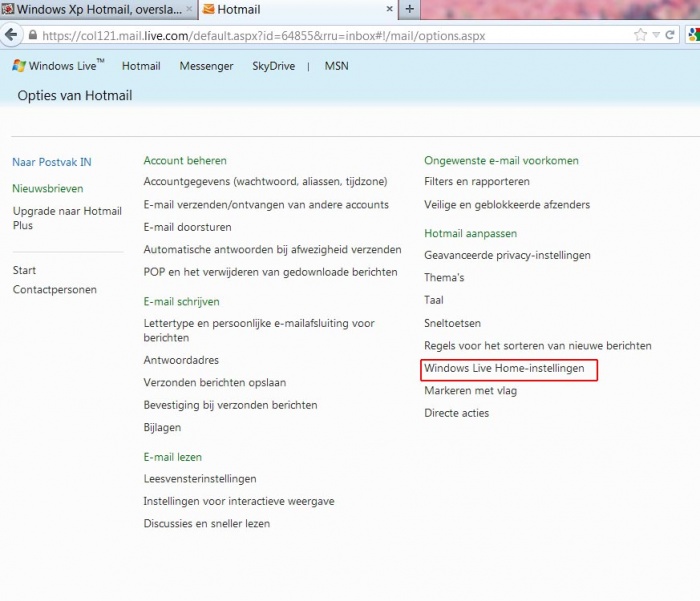
Task: Open Markeren met vlag
Action: [471, 391]
